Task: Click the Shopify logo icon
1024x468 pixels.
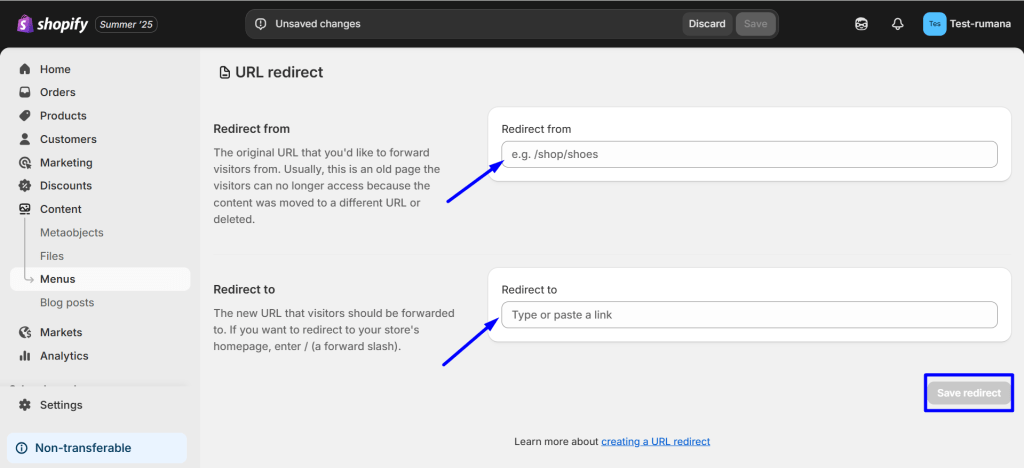Action: click(x=25, y=24)
